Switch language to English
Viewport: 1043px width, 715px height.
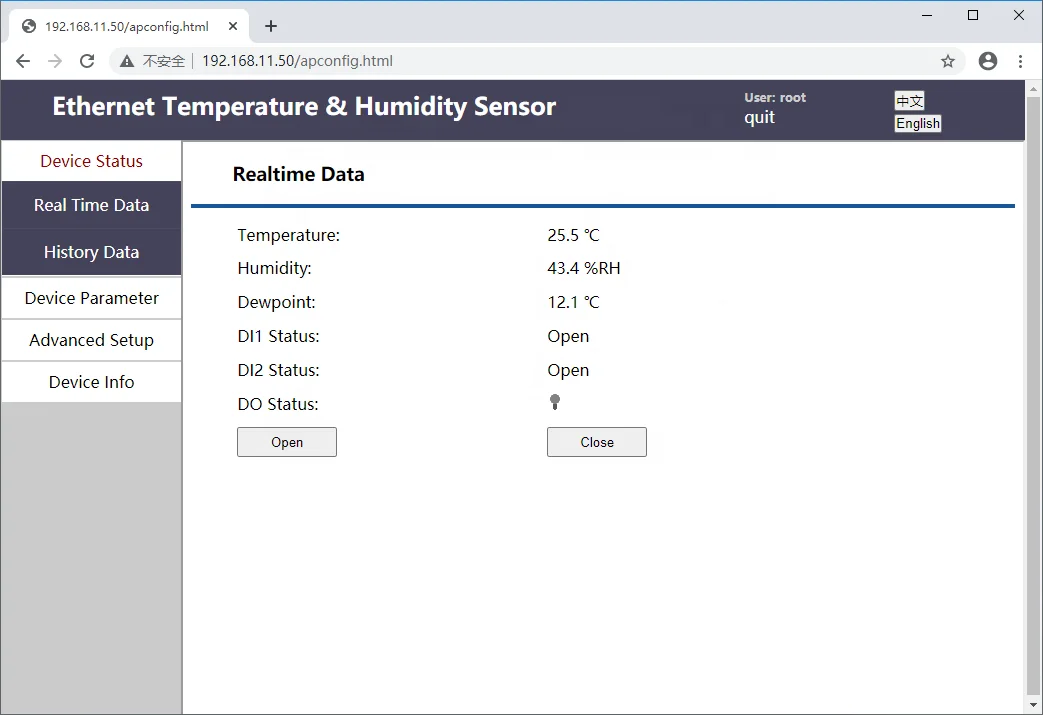pyautogui.click(x=917, y=124)
